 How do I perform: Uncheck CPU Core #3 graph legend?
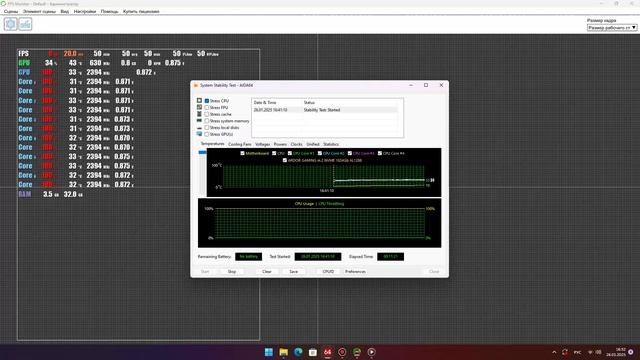click(350, 153)
